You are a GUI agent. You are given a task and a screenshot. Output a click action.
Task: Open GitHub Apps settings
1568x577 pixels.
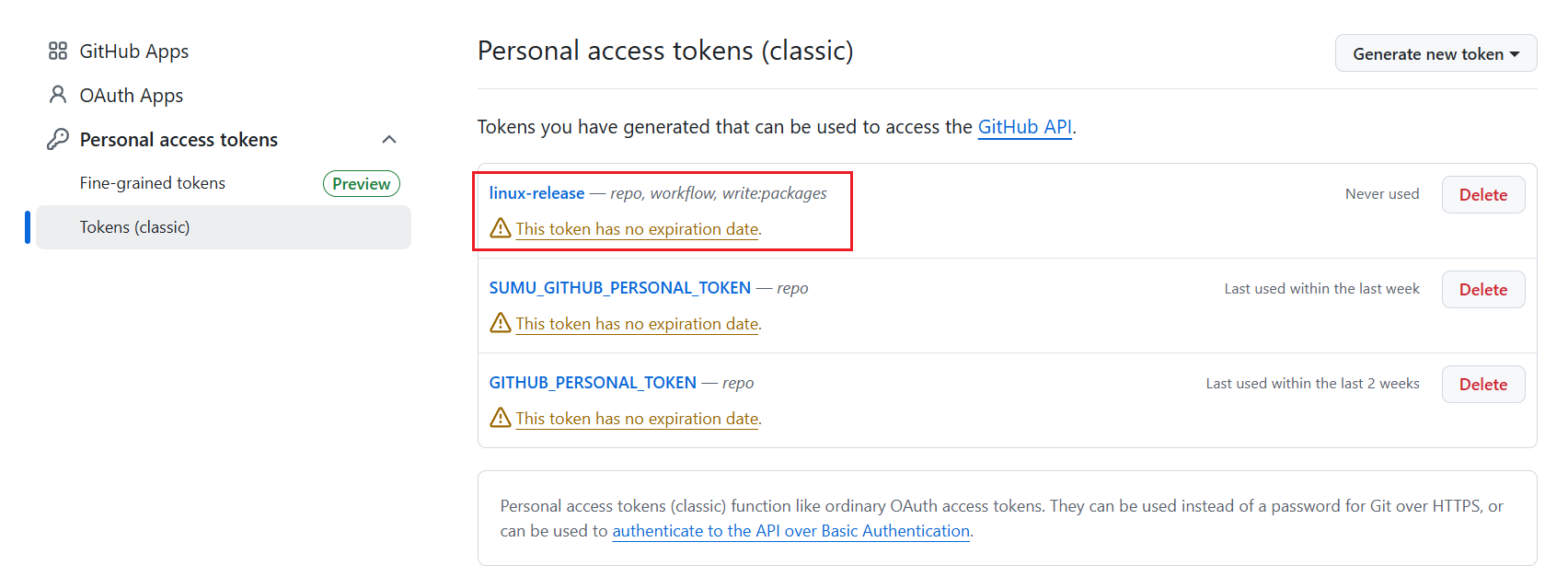pos(134,52)
